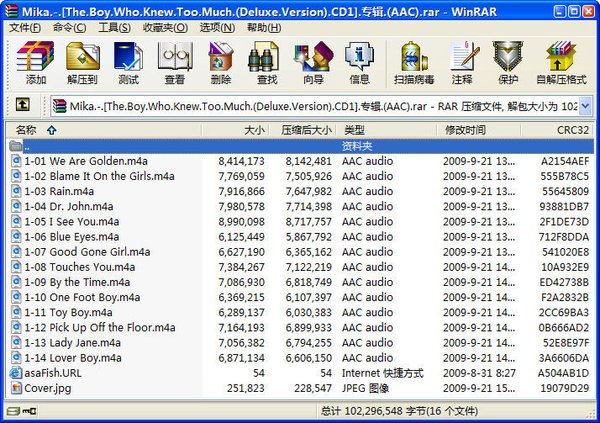Image resolution: width=600 pixels, height=423 pixels.
Task: Click the packed size value 228,547
Action: [313, 388]
